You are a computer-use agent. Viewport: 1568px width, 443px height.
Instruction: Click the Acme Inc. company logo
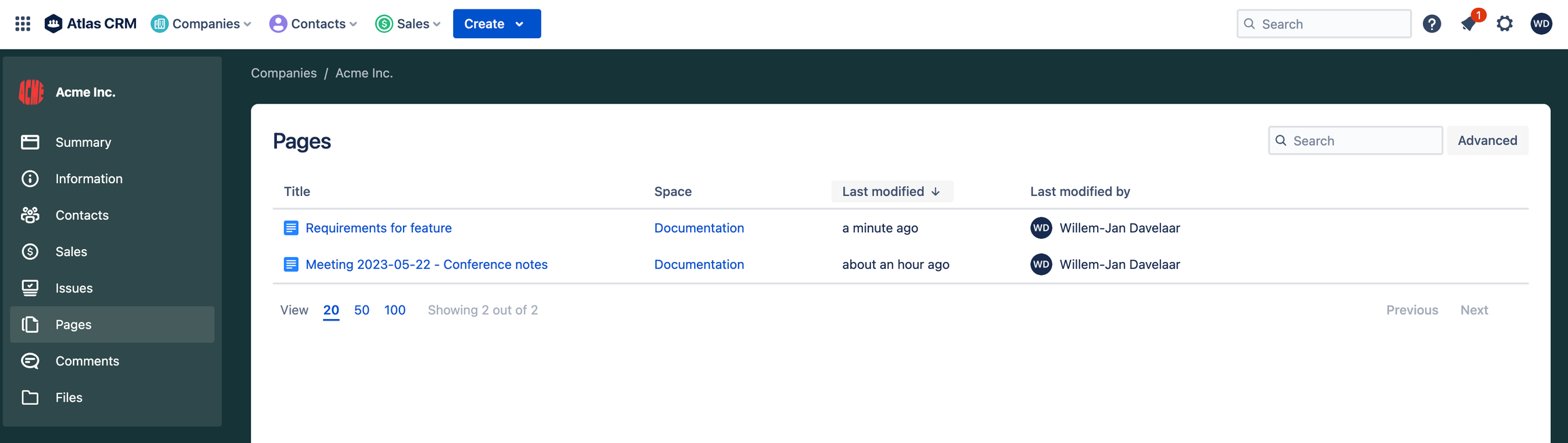click(31, 92)
